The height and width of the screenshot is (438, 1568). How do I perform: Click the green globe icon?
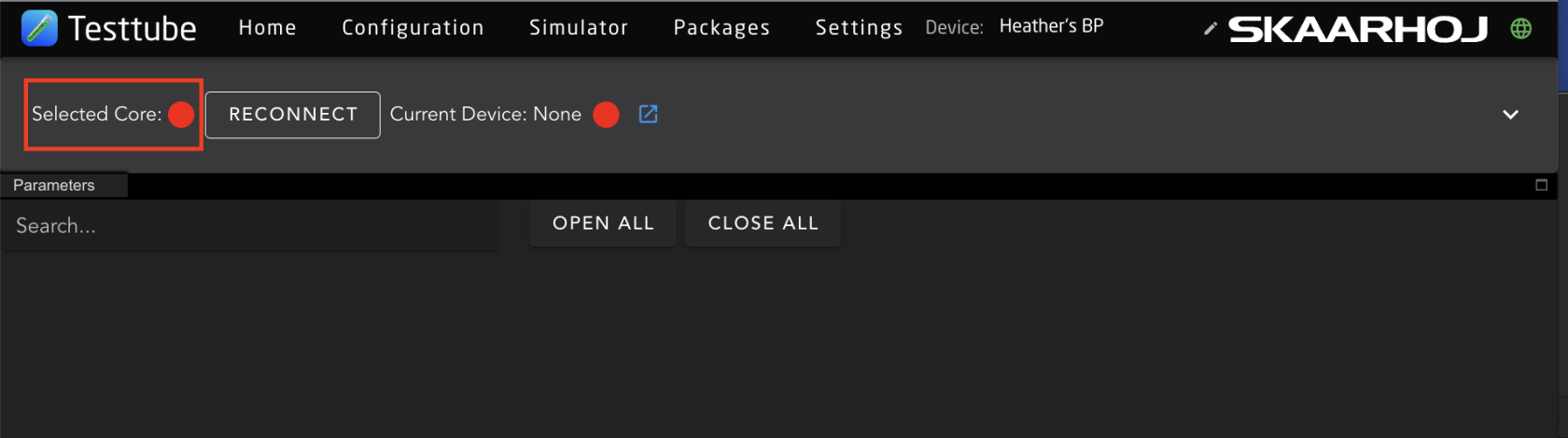(x=1520, y=29)
